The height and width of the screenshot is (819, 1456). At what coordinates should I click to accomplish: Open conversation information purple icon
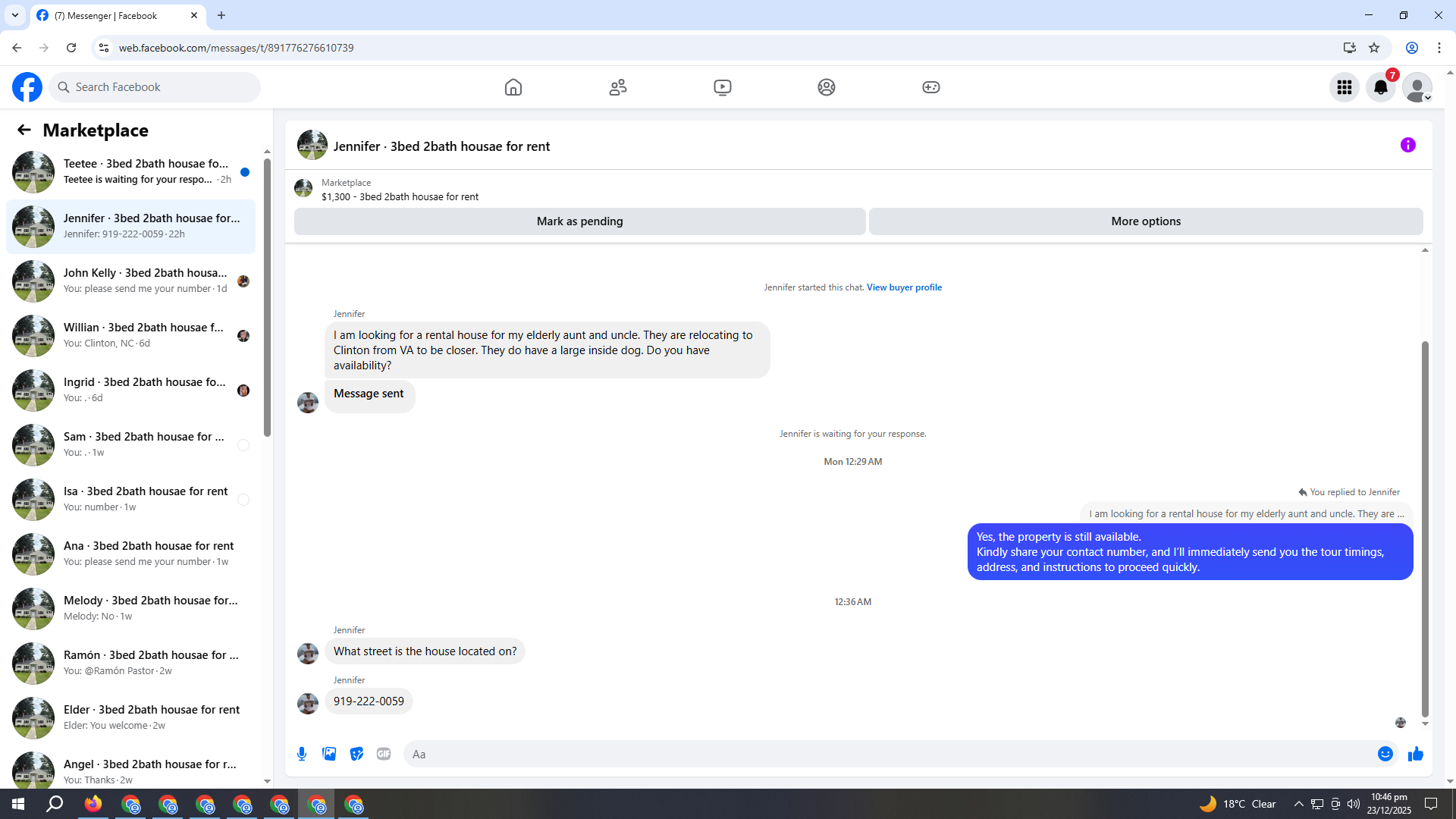1407,145
